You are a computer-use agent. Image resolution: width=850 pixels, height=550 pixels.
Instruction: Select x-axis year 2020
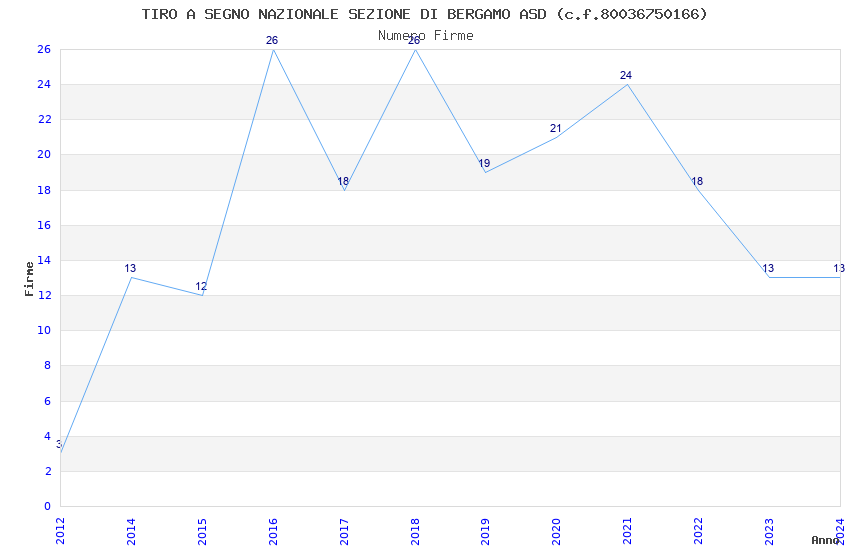click(x=557, y=531)
